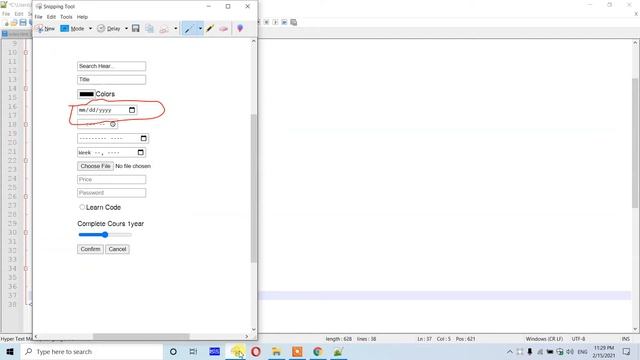This screenshot has width=640, height=360.
Task: Open the Pen options dropdown arrow
Action: [200, 29]
